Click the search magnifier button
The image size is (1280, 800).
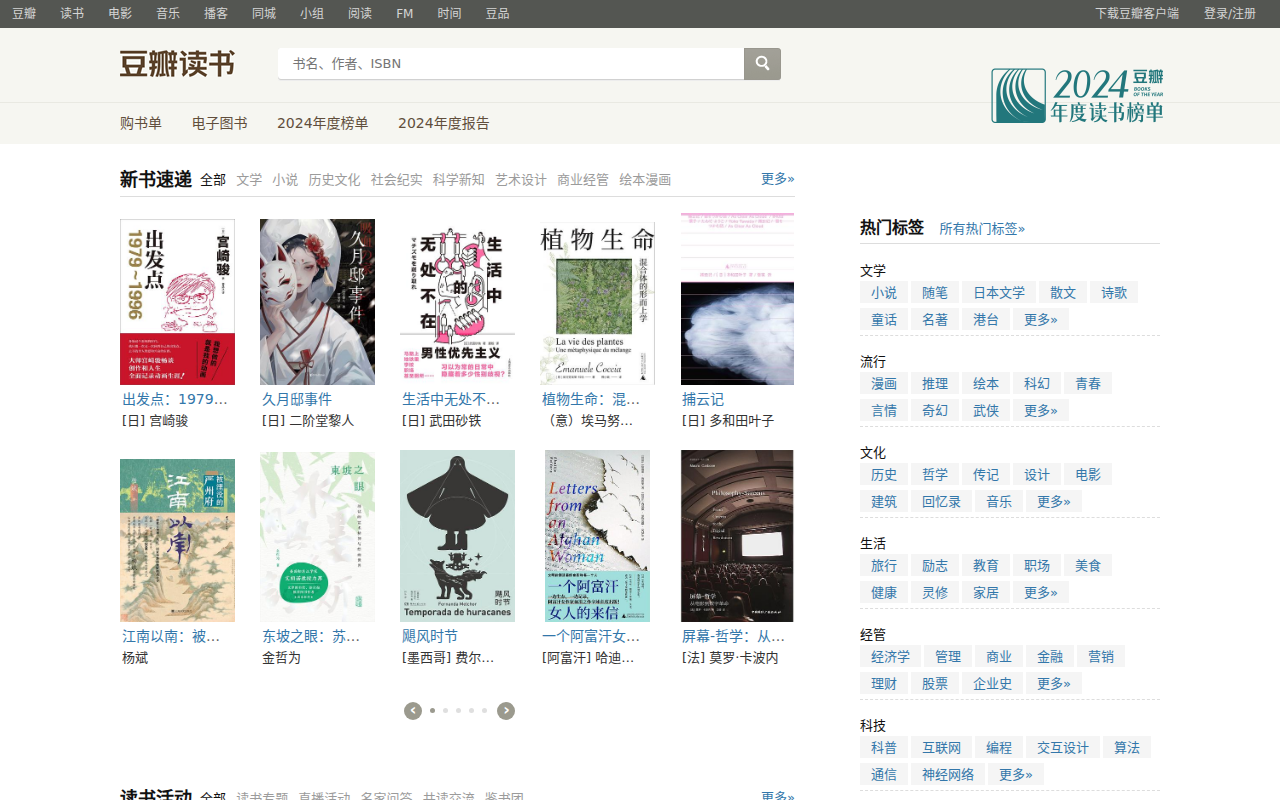pyautogui.click(x=762, y=63)
